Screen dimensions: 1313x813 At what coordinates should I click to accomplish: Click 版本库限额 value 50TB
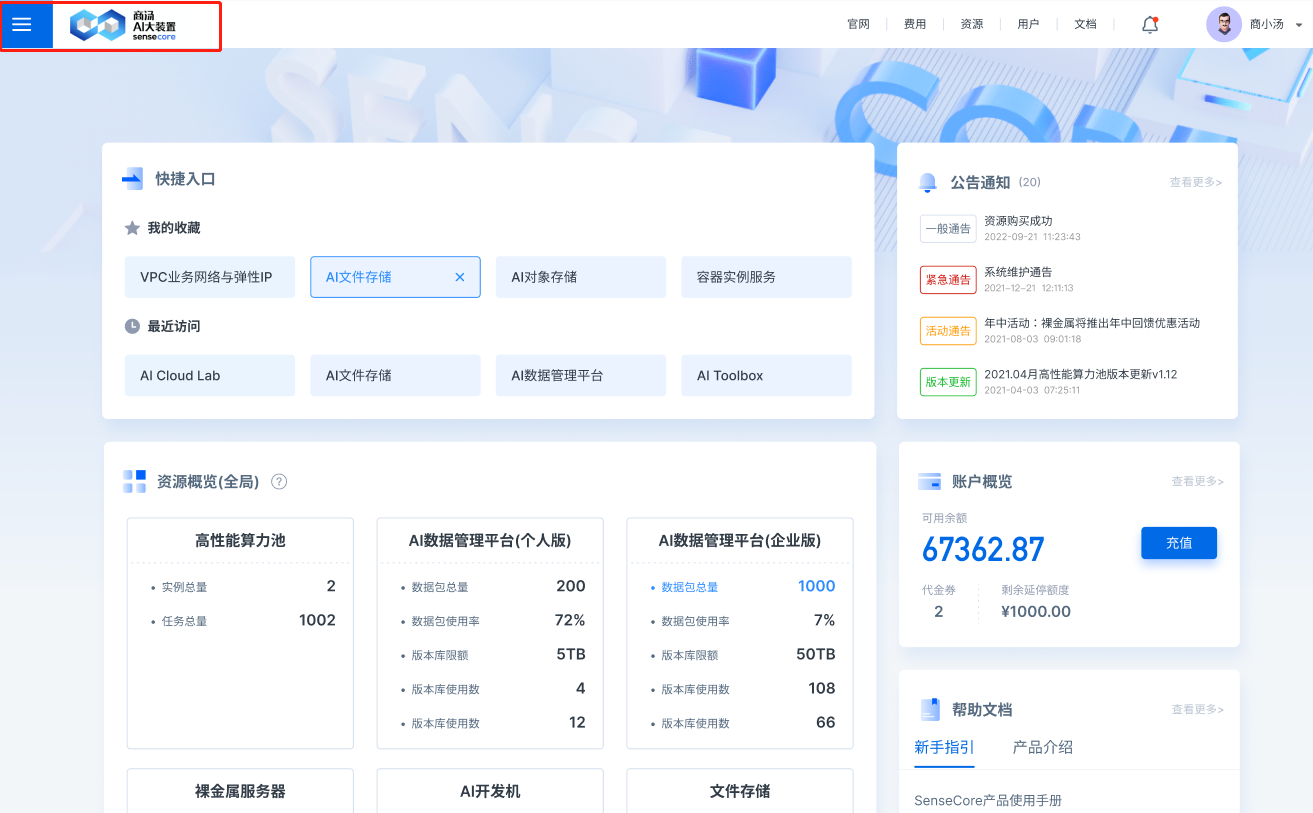[816, 654]
